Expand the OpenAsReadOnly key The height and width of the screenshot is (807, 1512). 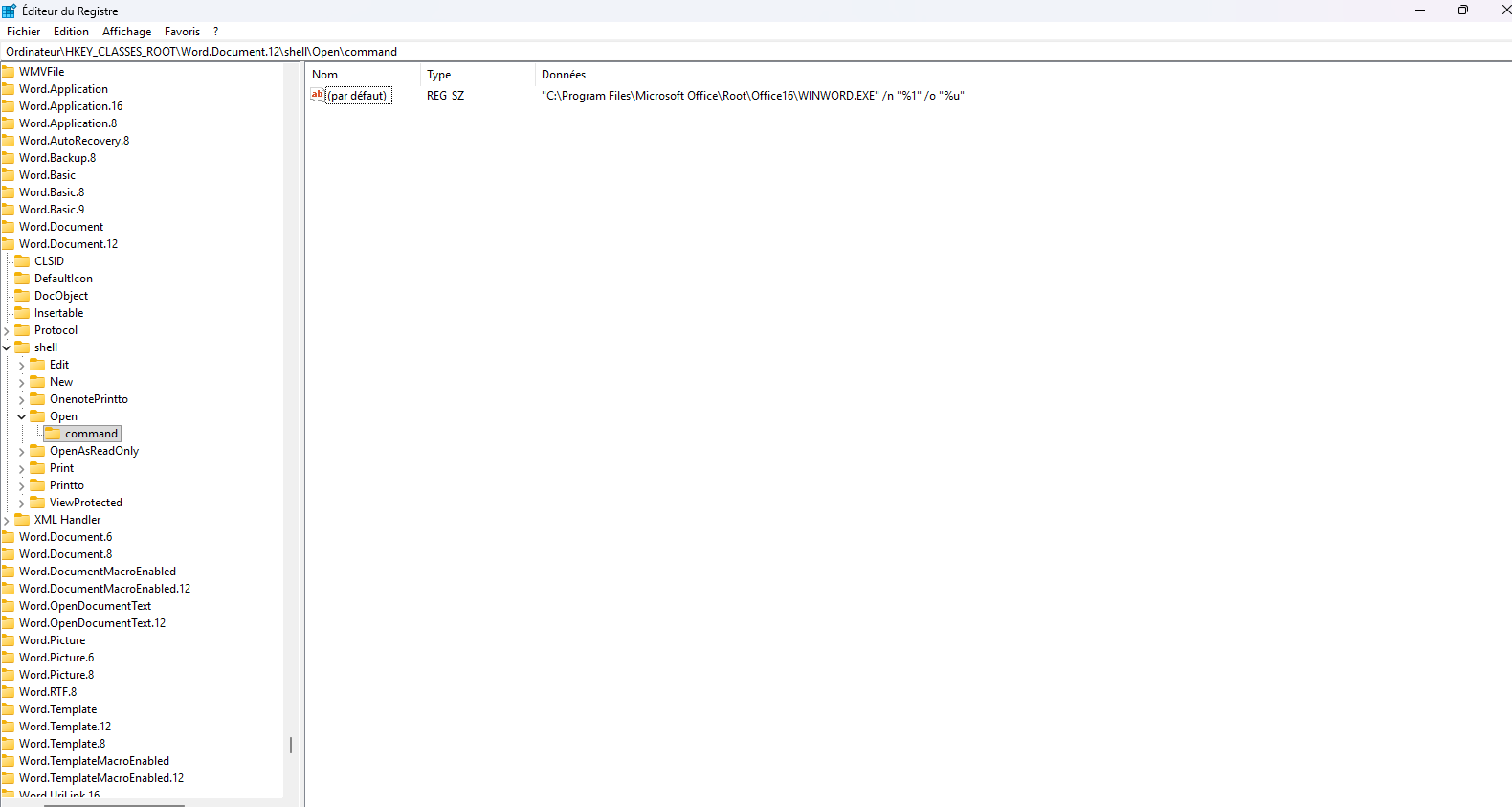tap(21, 451)
